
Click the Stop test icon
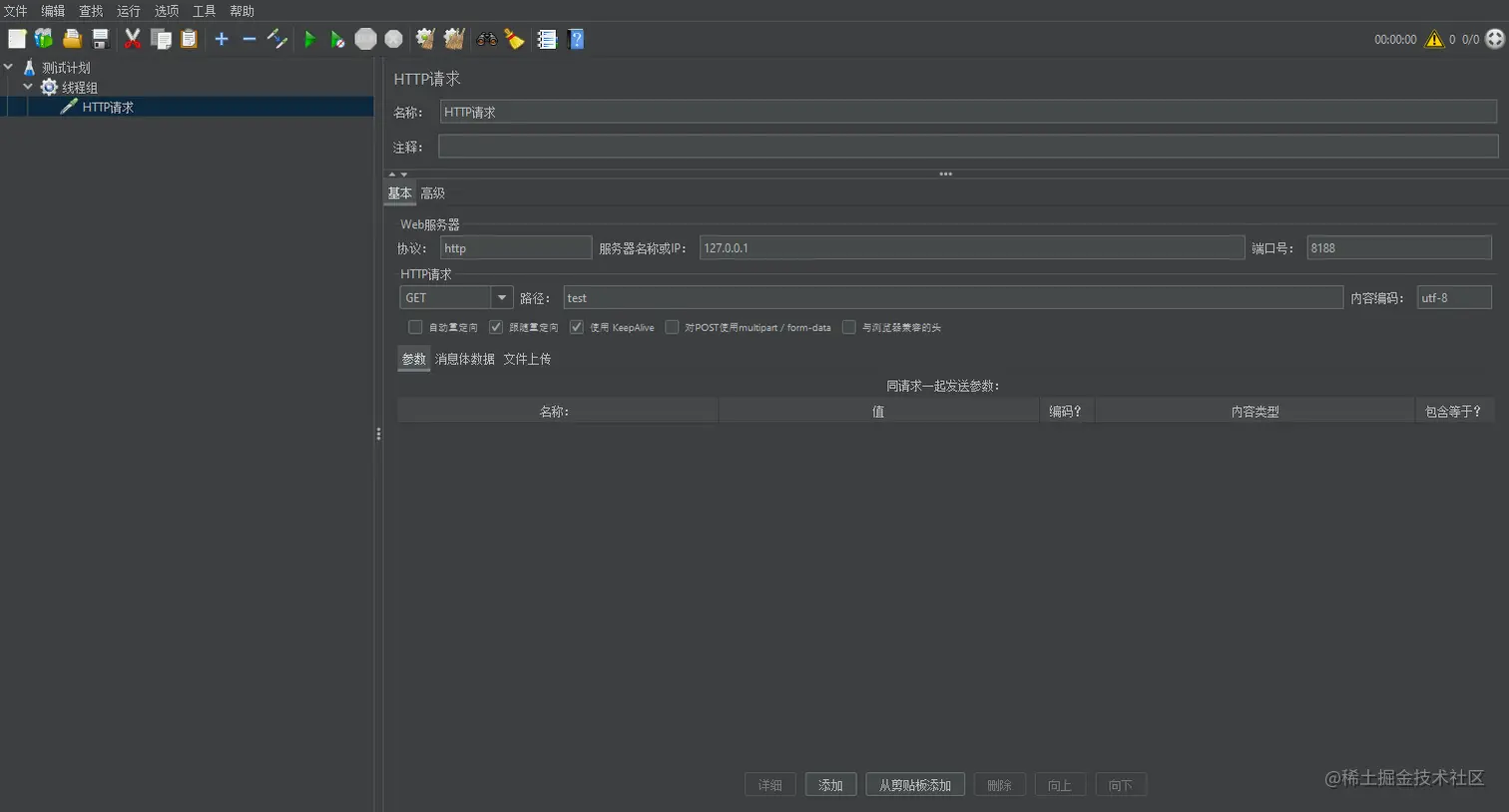[366, 39]
